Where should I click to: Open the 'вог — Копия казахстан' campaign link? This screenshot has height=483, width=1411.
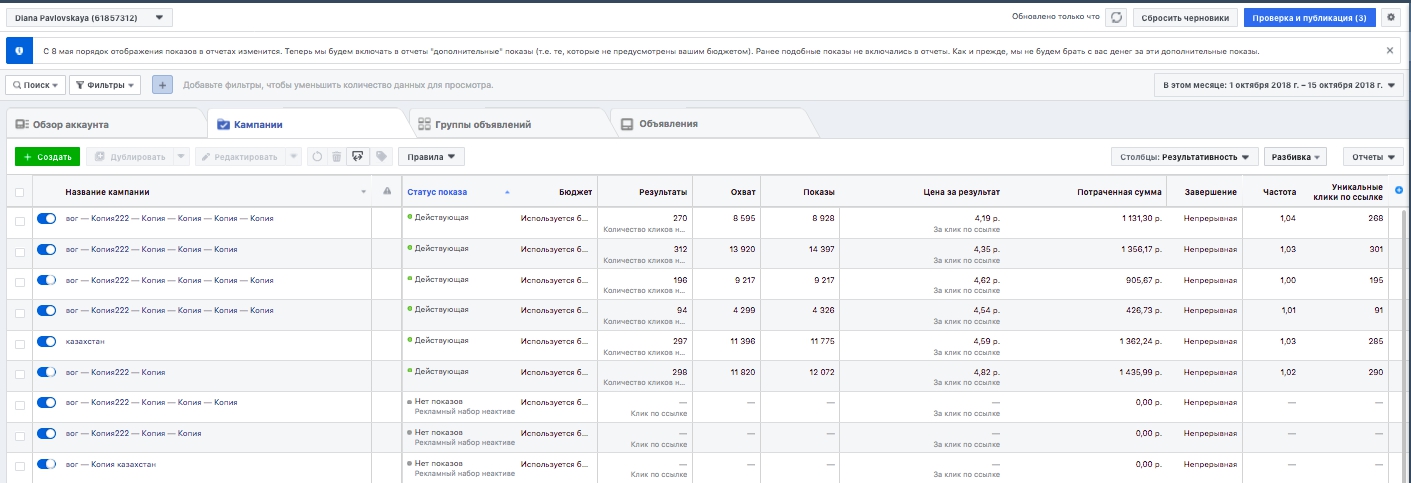click(111, 464)
